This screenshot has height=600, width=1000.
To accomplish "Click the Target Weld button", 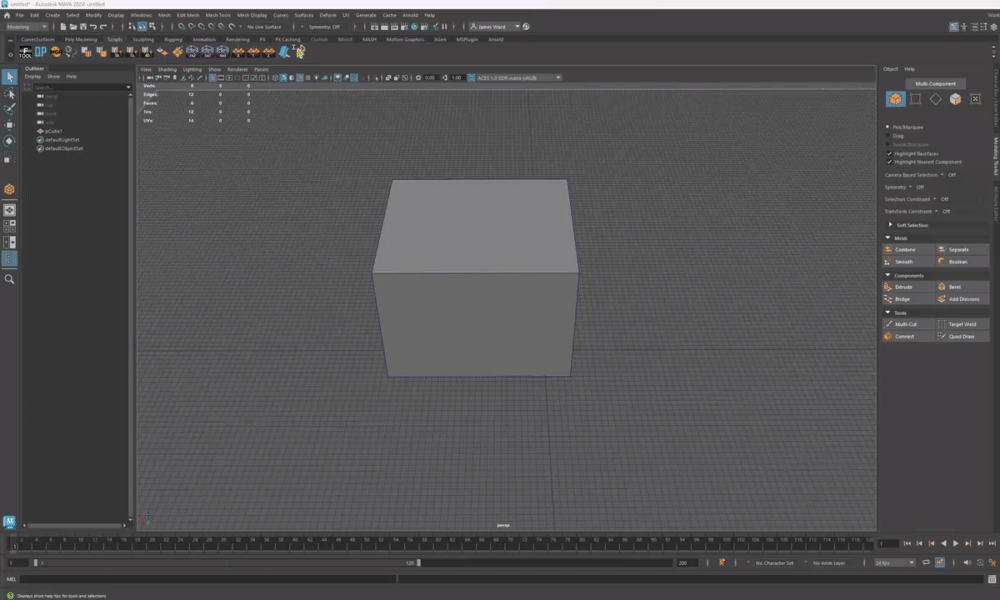I will click(962, 324).
